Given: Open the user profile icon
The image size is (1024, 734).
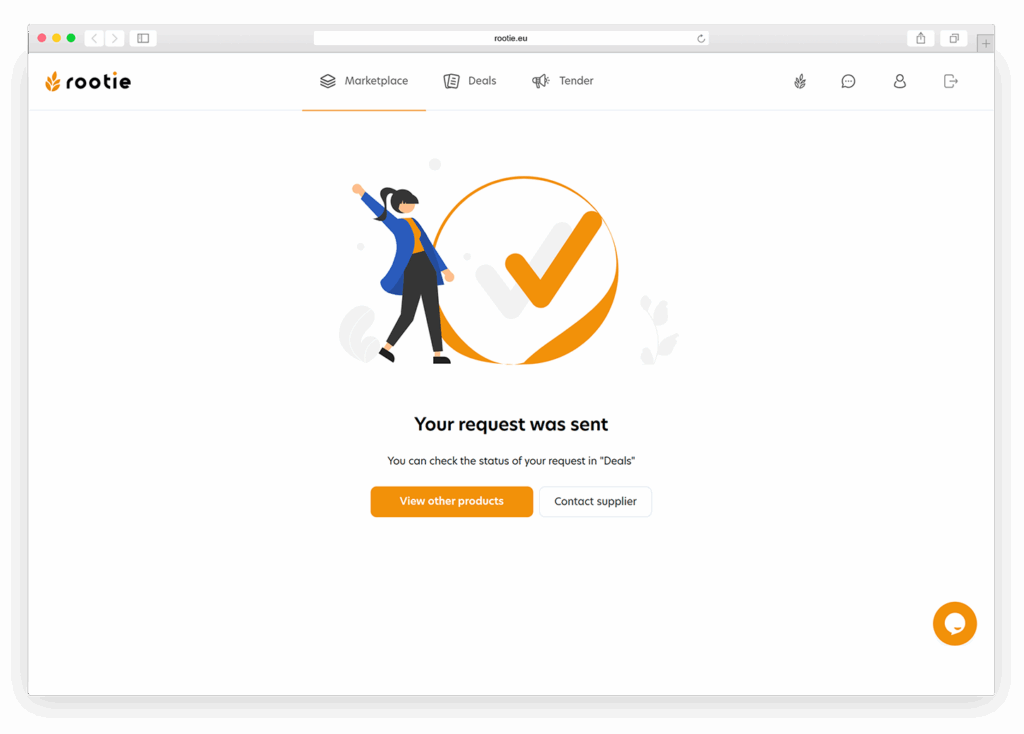Looking at the screenshot, I should click(900, 81).
